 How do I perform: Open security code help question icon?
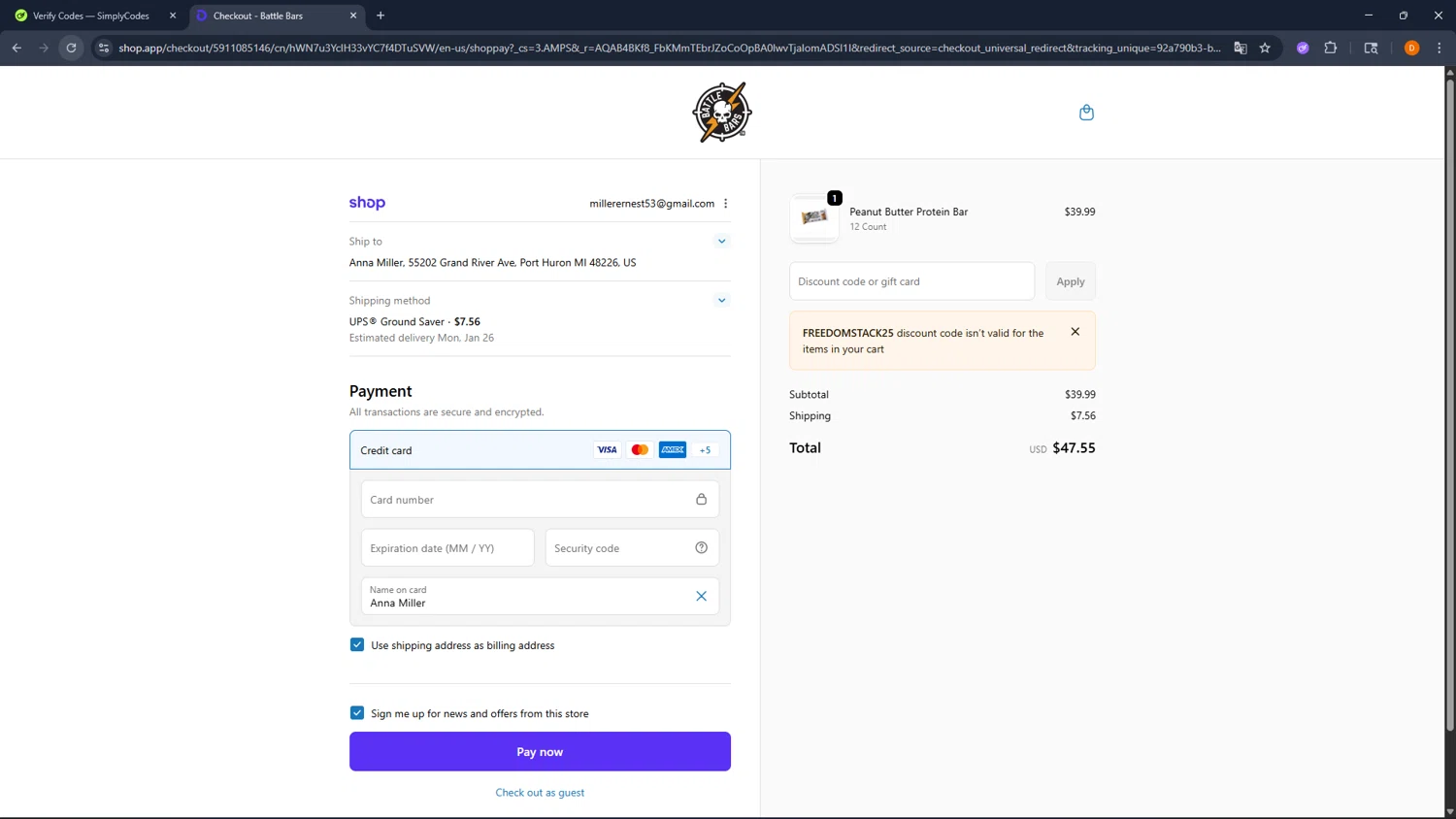[701, 548]
